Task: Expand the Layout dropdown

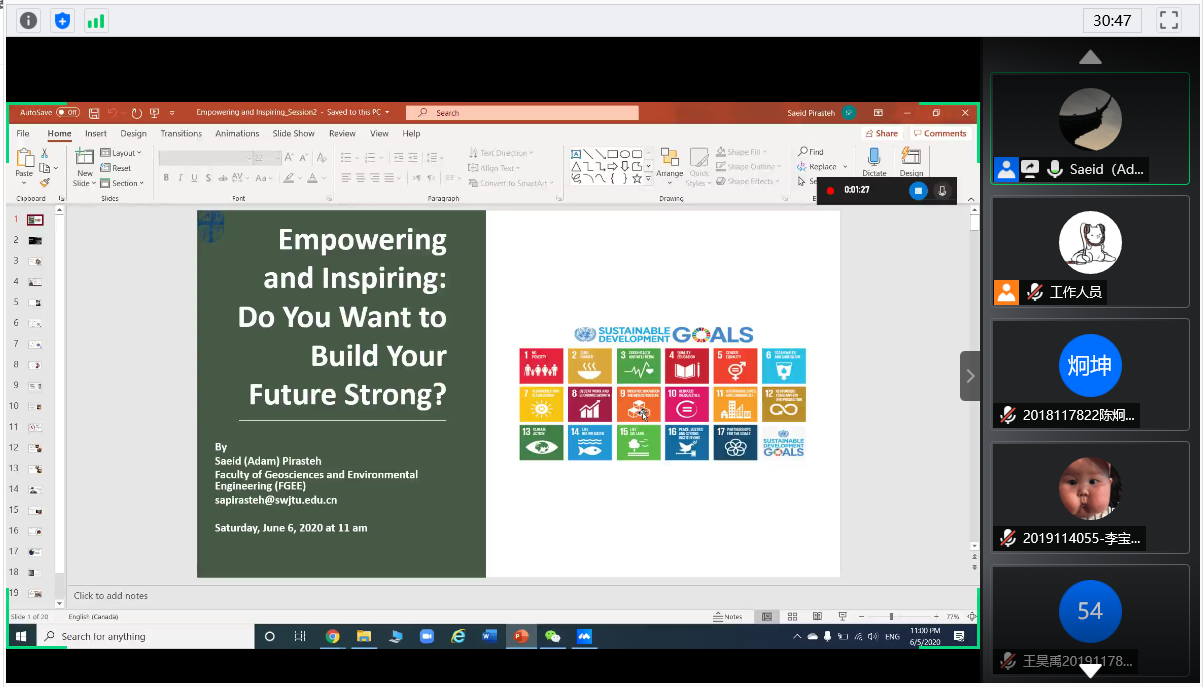Action: point(125,153)
